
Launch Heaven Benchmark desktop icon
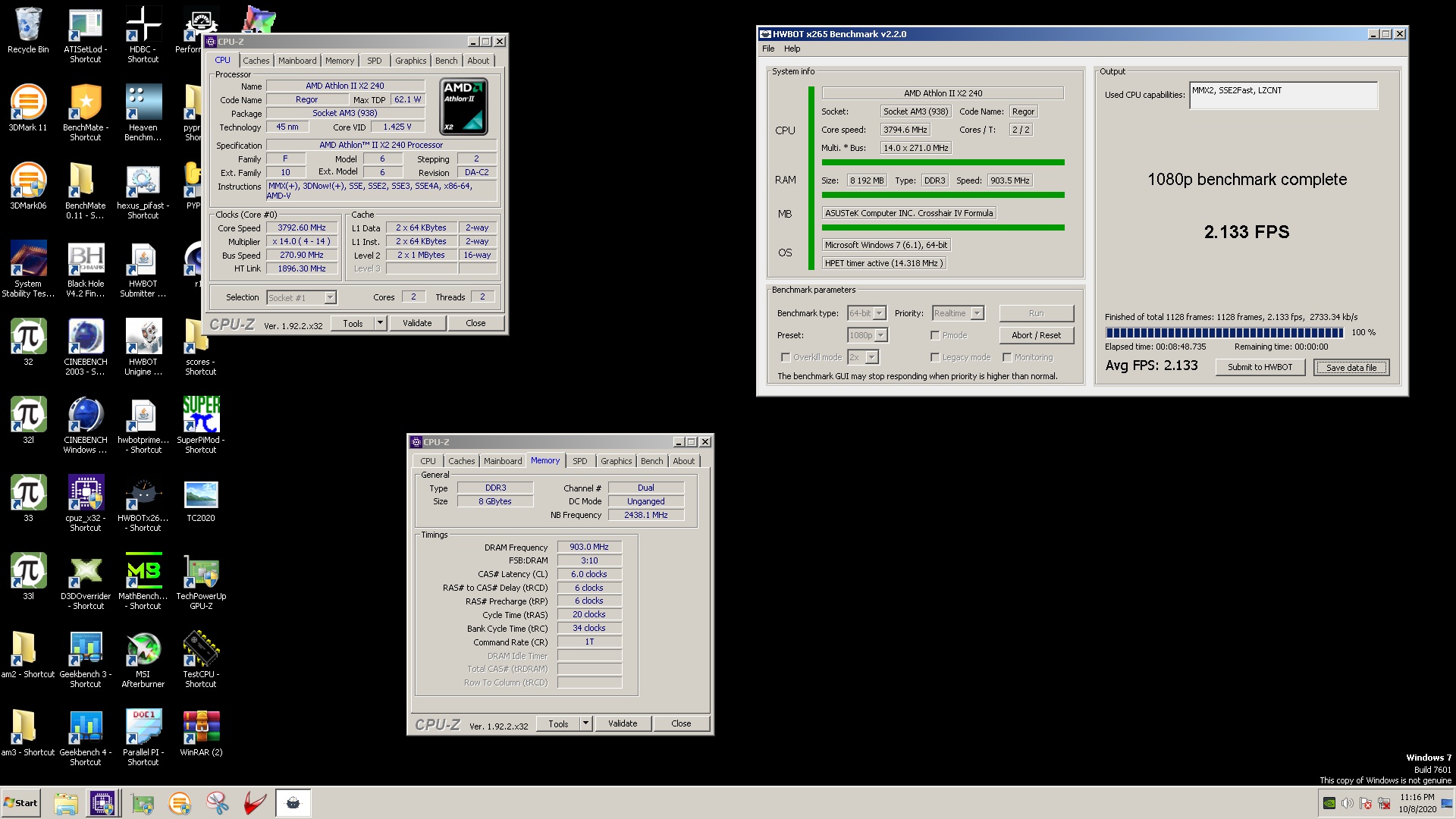pyautogui.click(x=143, y=112)
